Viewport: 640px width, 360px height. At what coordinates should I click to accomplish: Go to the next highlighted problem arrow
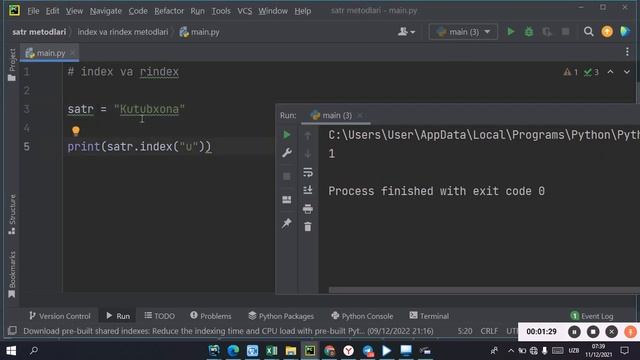(627, 72)
